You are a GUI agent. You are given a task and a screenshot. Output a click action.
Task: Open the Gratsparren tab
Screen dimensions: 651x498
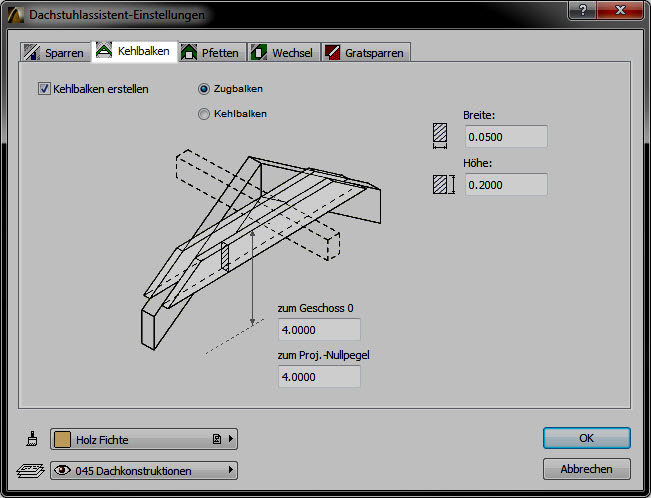click(x=366, y=52)
